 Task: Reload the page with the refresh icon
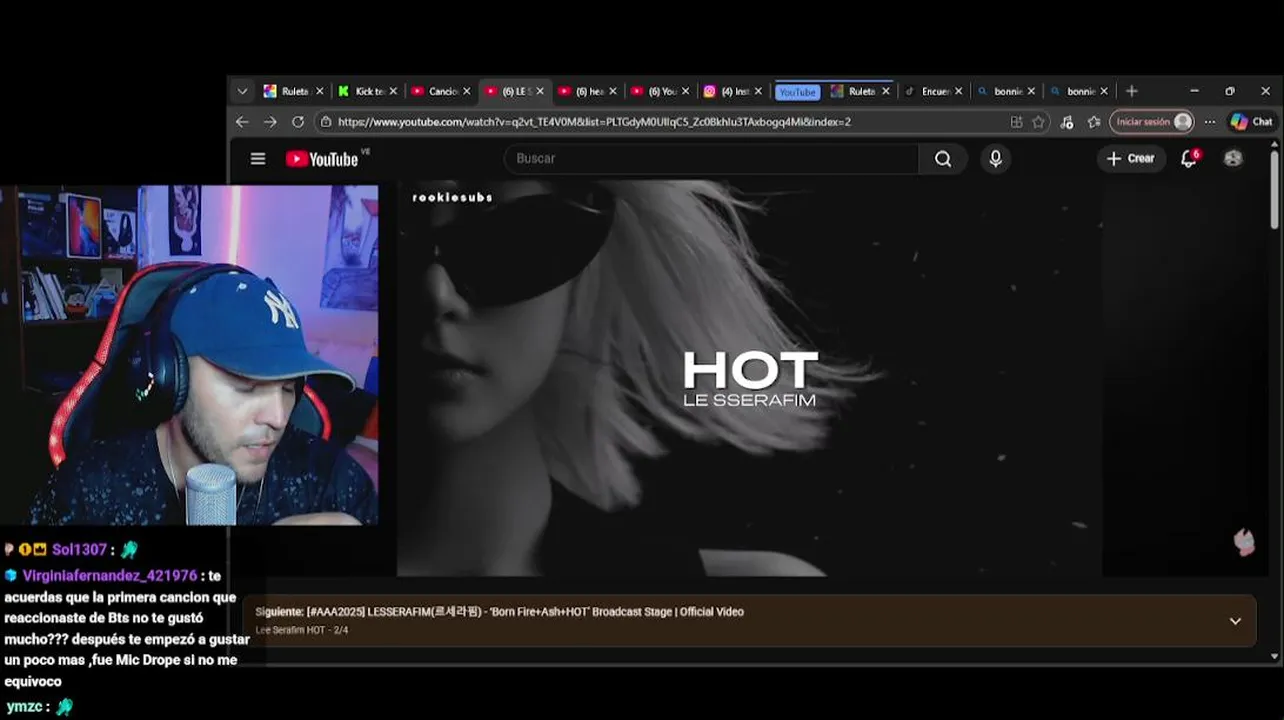(298, 122)
